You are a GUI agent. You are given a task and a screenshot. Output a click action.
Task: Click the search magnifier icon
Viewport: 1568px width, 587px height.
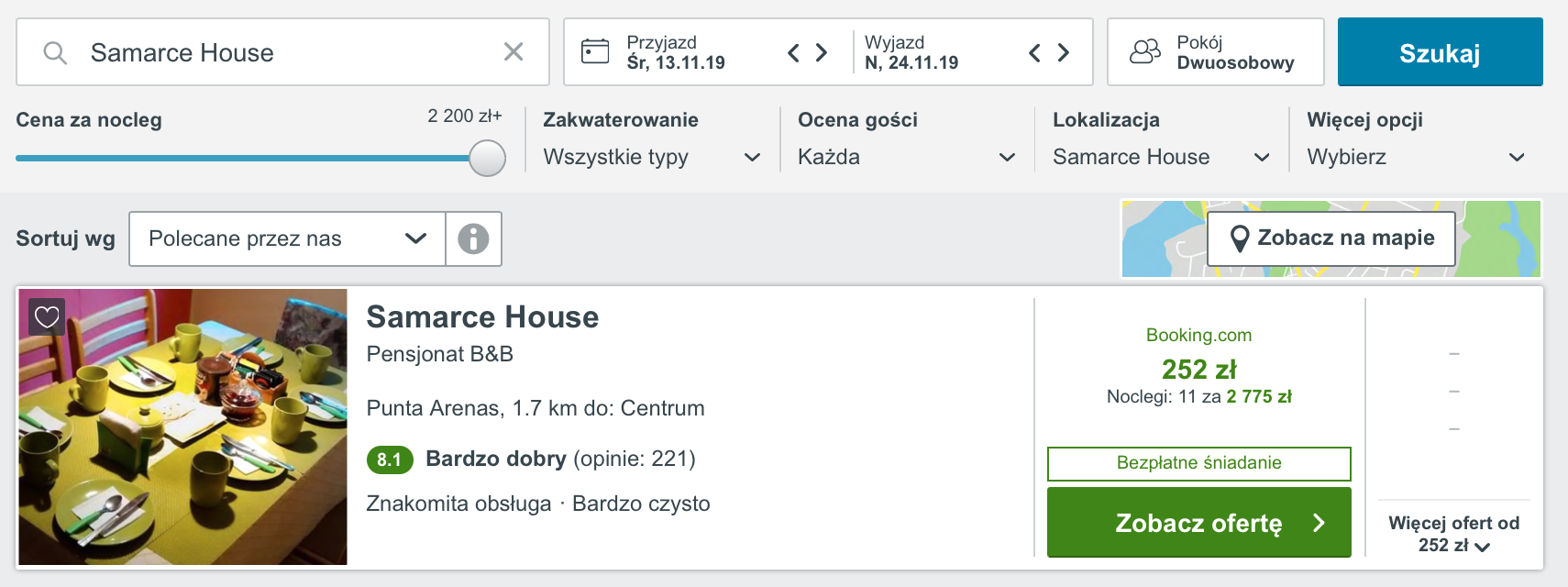55,52
